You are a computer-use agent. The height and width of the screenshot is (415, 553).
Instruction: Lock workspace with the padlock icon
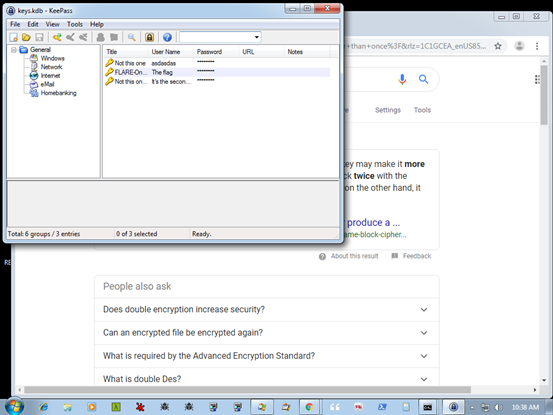click(150, 37)
